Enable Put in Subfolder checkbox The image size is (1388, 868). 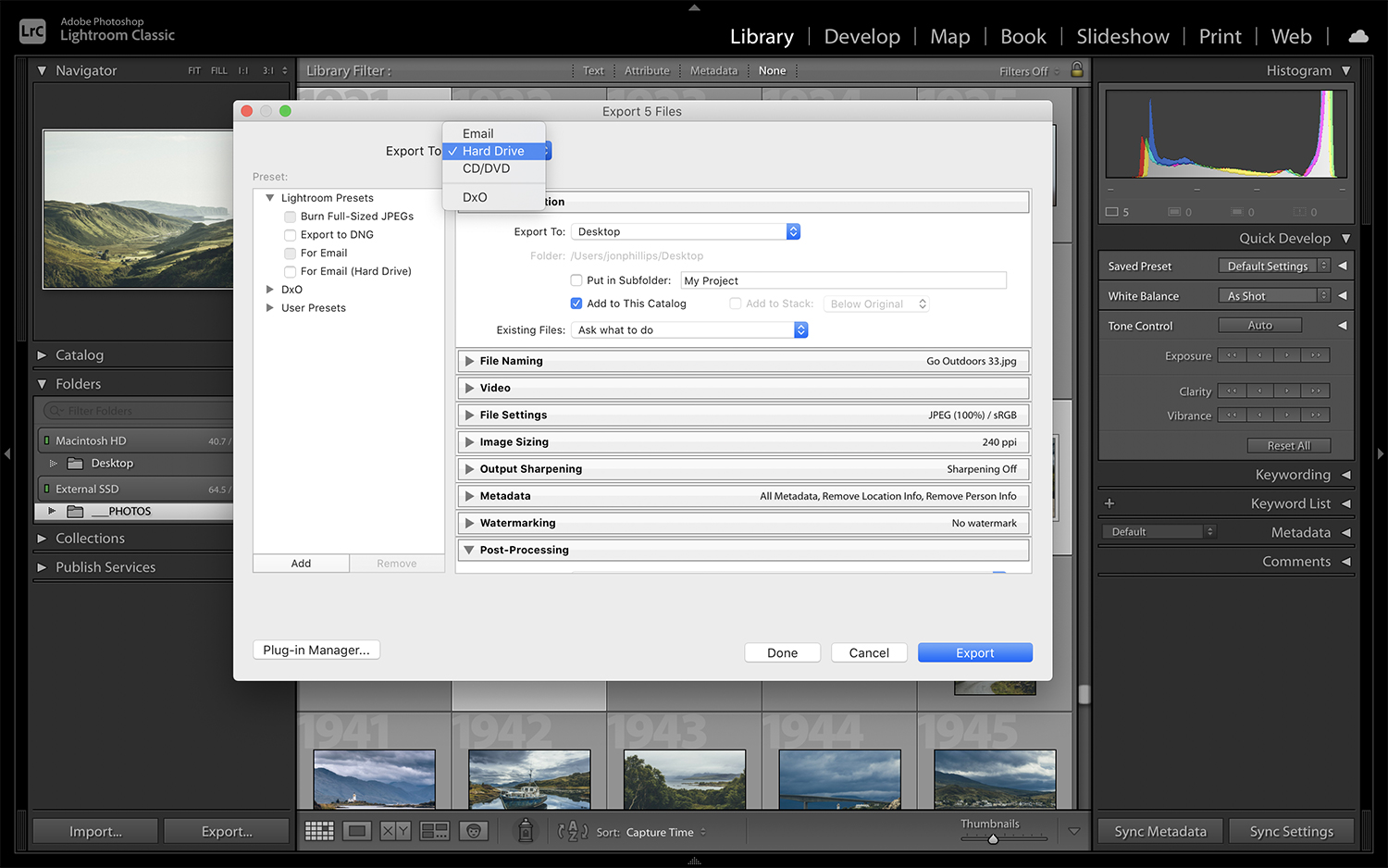(x=576, y=280)
